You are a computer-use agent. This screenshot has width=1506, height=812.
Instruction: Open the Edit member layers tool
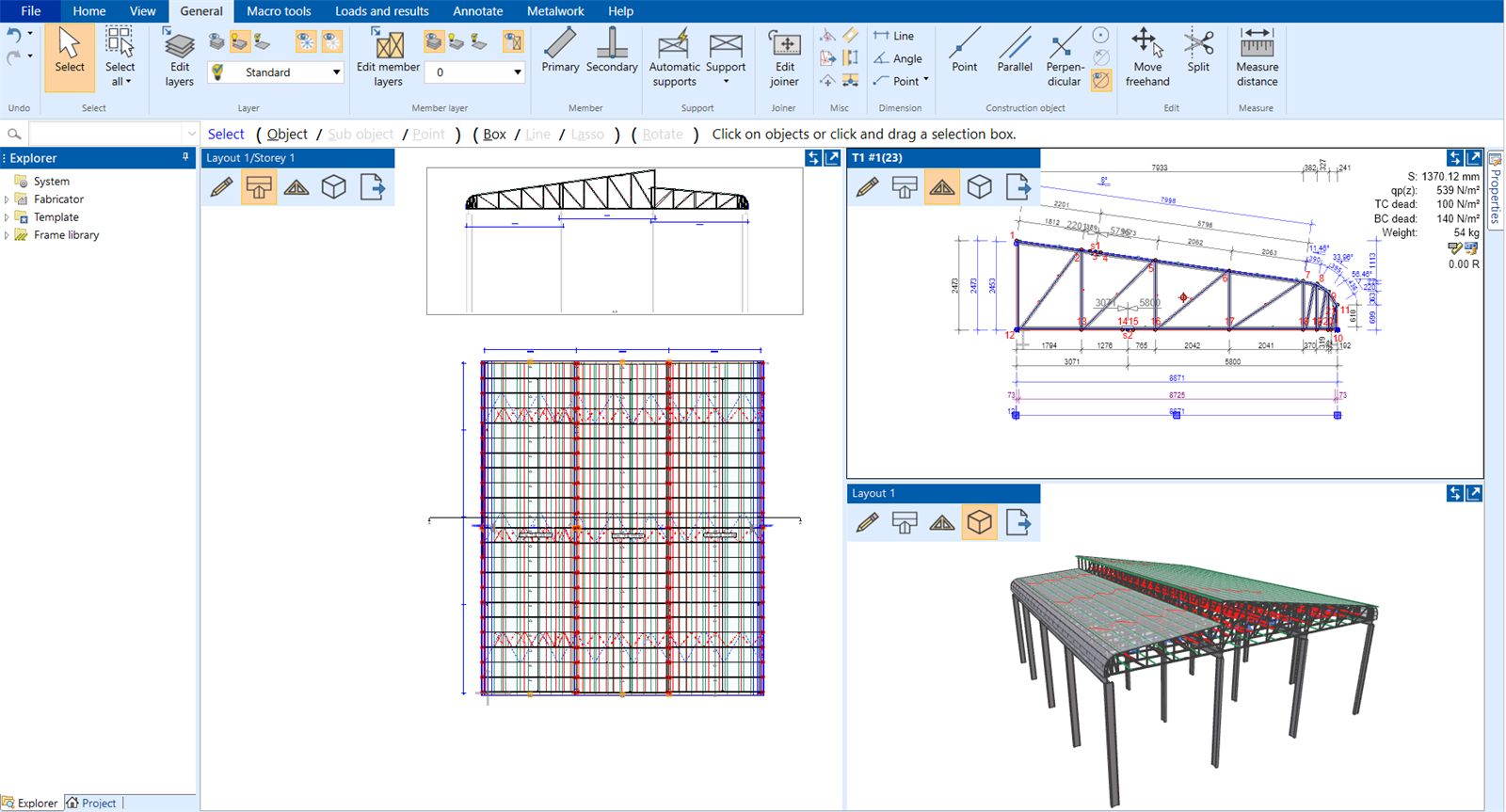point(388,57)
